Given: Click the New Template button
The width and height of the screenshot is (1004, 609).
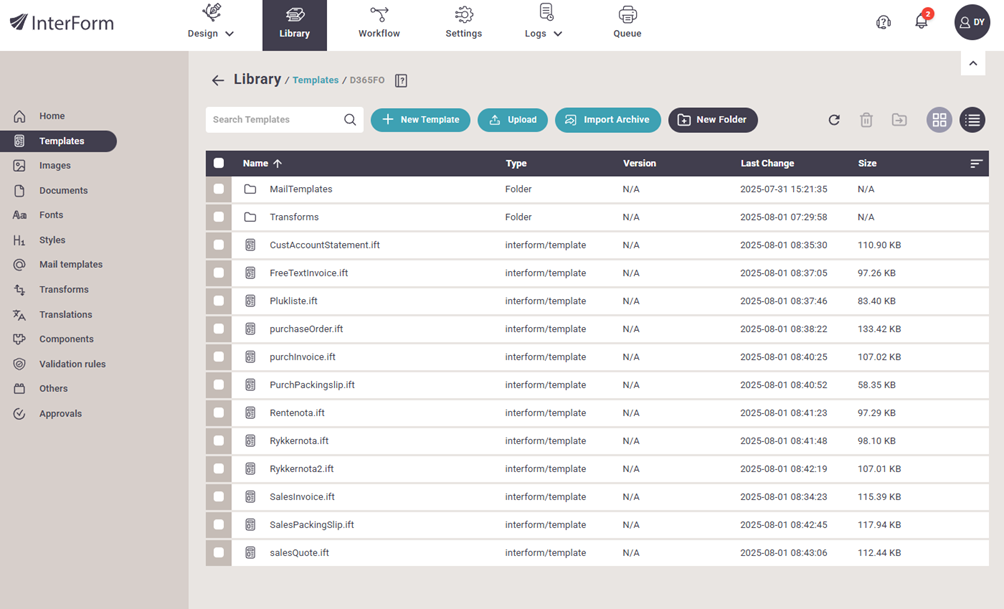Looking at the screenshot, I should pos(420,120).
